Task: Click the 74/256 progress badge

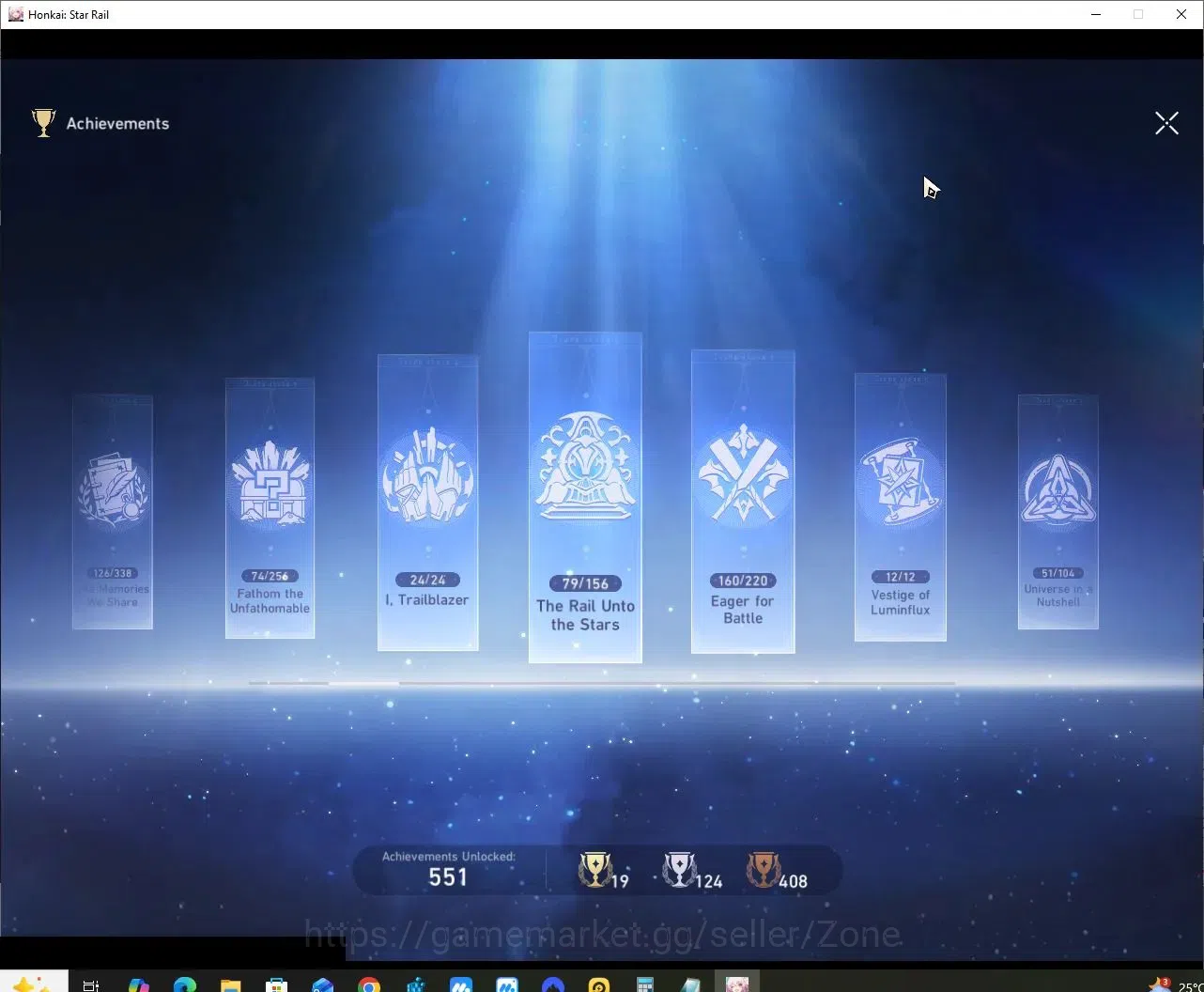Action: [x=270, y=576]
